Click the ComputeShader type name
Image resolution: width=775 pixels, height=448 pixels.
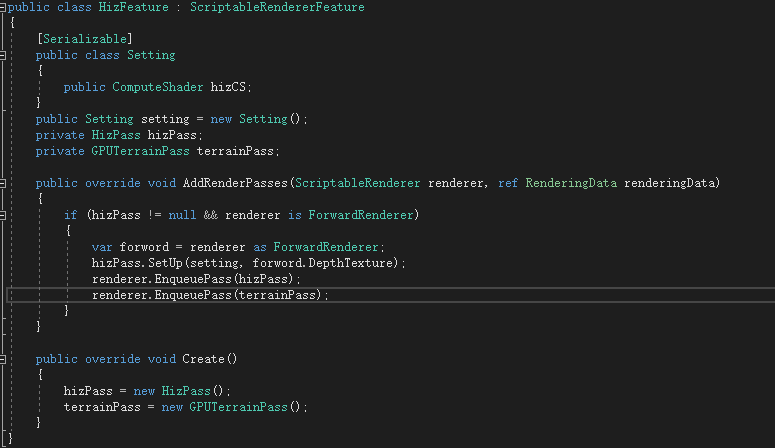158,87
